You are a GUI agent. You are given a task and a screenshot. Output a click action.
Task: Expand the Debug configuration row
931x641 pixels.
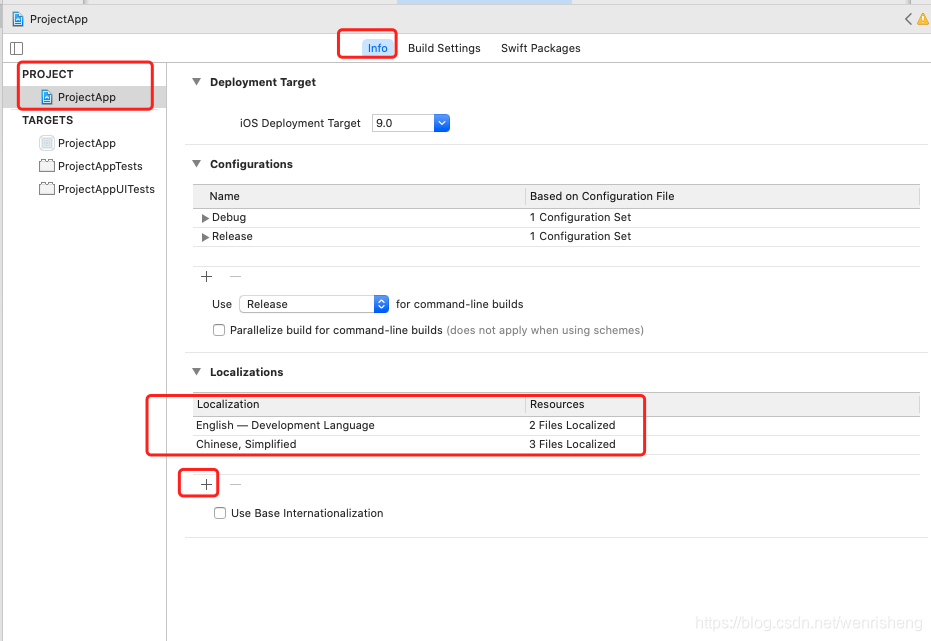click(x=205, y=218)
